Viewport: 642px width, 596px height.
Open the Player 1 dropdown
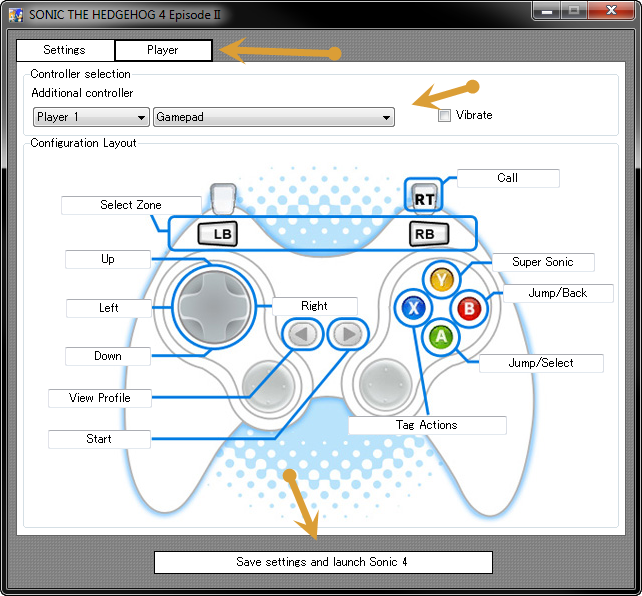91,117
